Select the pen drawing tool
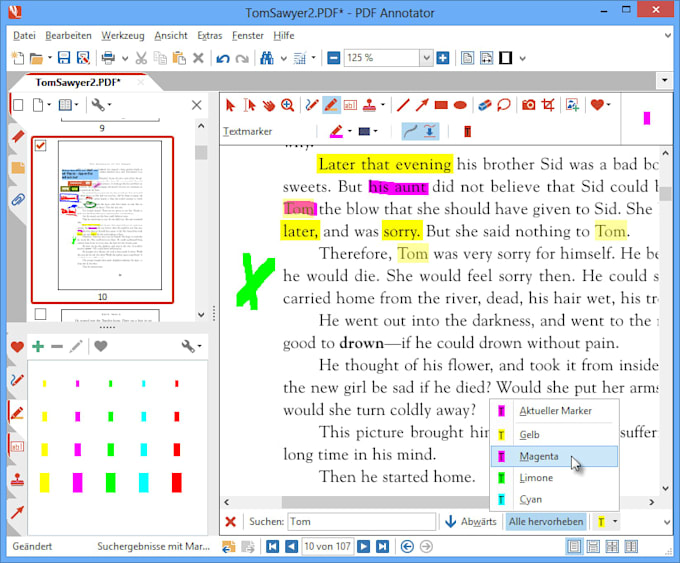The width and height of the screenshot is (680, 563). coord(312,105)
